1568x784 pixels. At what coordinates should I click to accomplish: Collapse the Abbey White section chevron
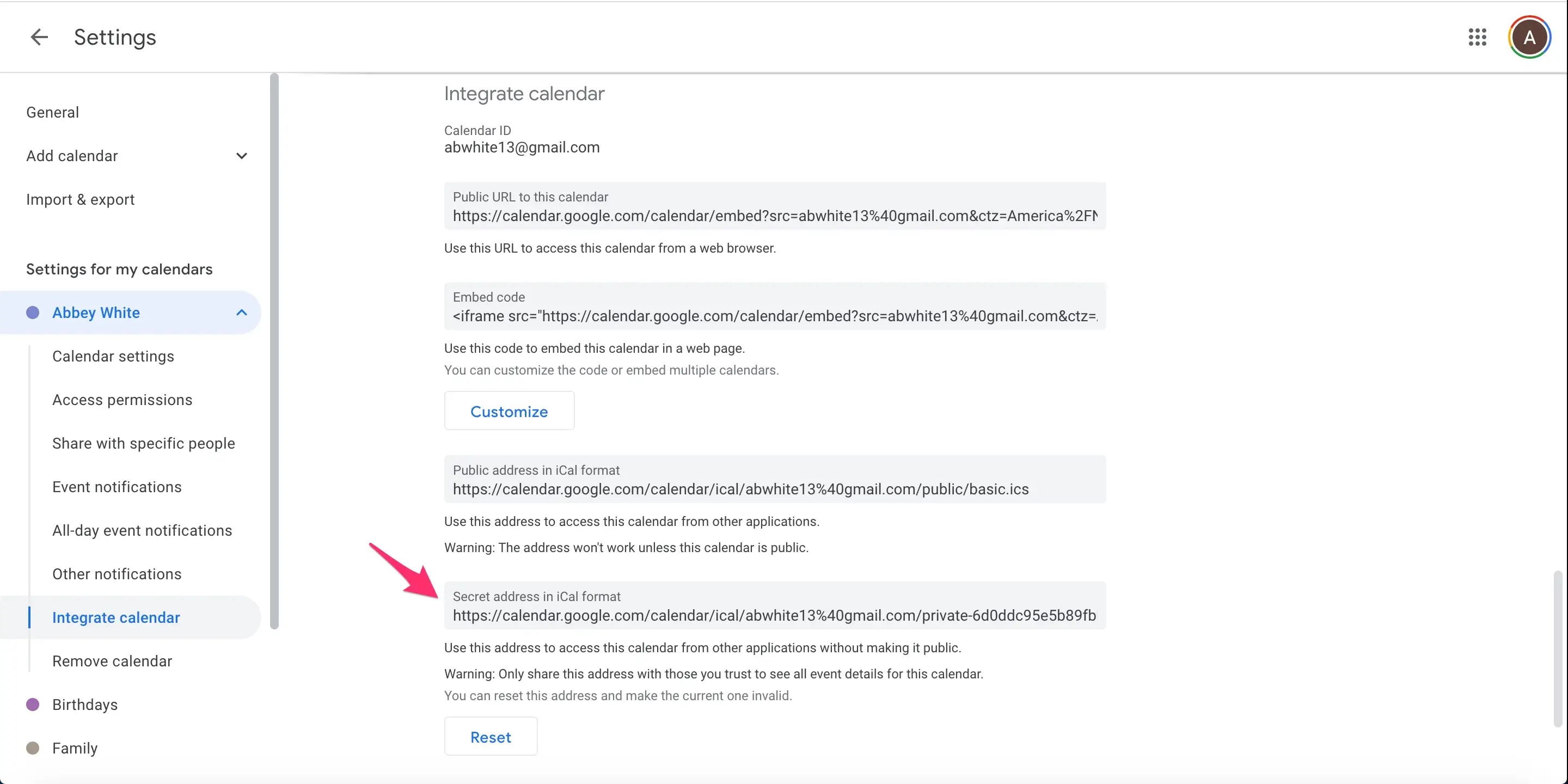242,313
